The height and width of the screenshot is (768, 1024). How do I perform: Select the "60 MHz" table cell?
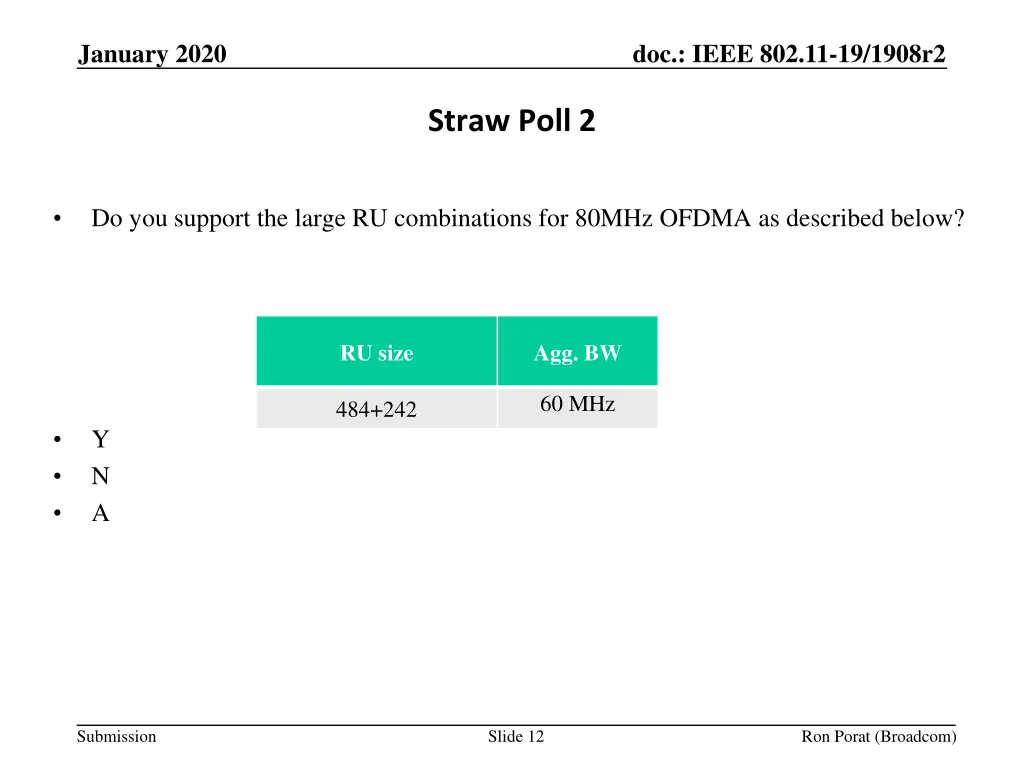[577, 405]
